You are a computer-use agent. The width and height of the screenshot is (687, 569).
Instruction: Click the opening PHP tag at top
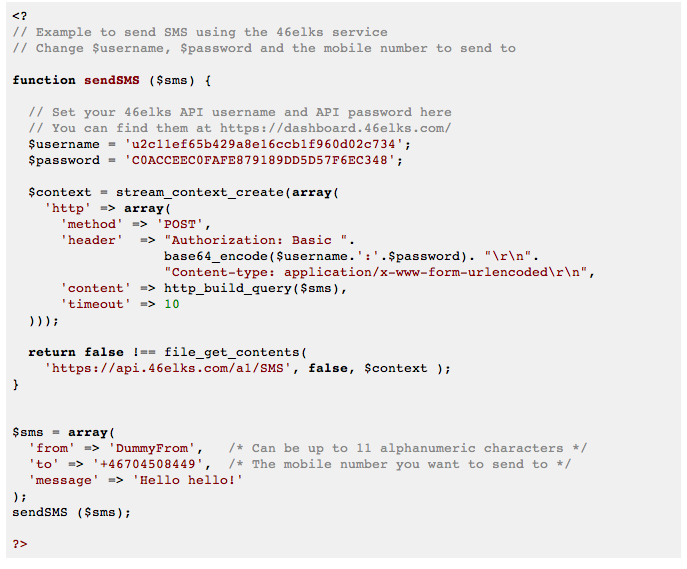coord(20,16)
